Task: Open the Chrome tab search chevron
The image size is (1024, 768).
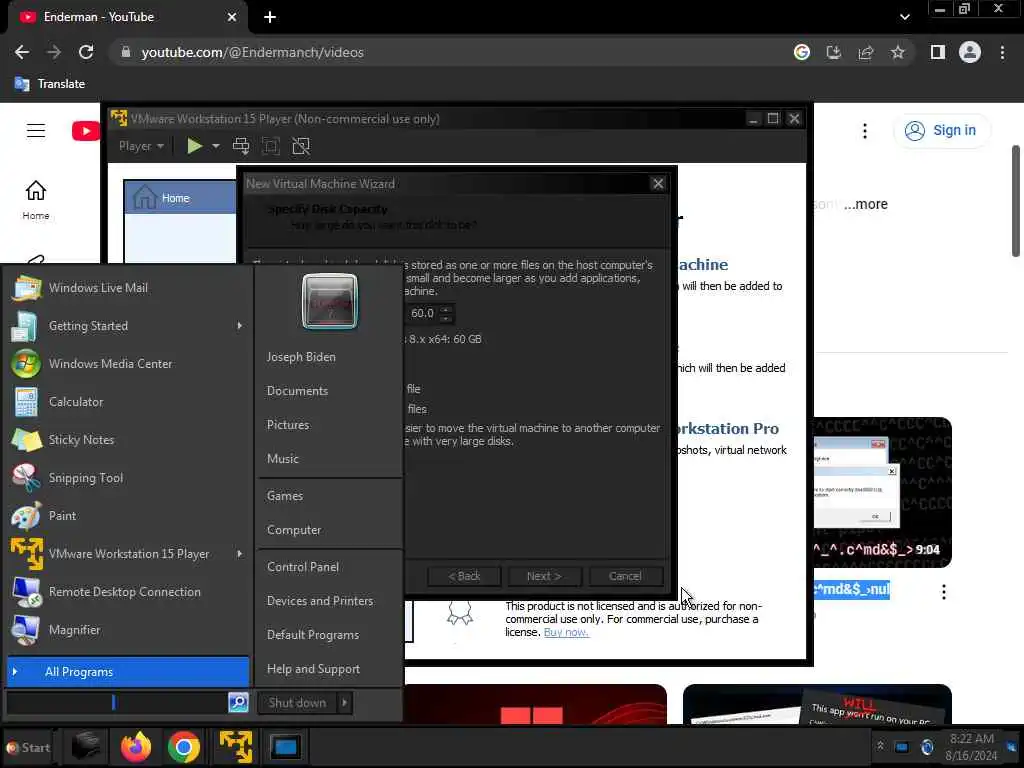Action: click(x=904, y=17)
